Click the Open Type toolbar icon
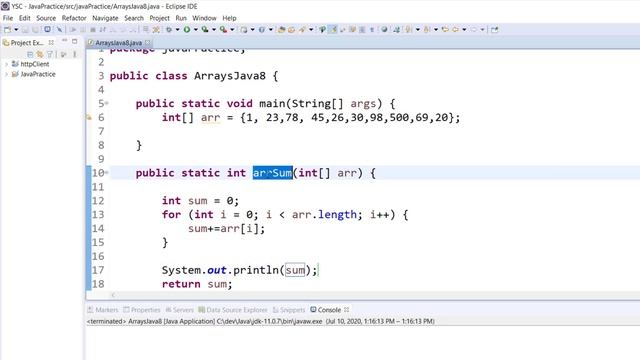This screenshot has width=640, height=360. tap(281, 29)
